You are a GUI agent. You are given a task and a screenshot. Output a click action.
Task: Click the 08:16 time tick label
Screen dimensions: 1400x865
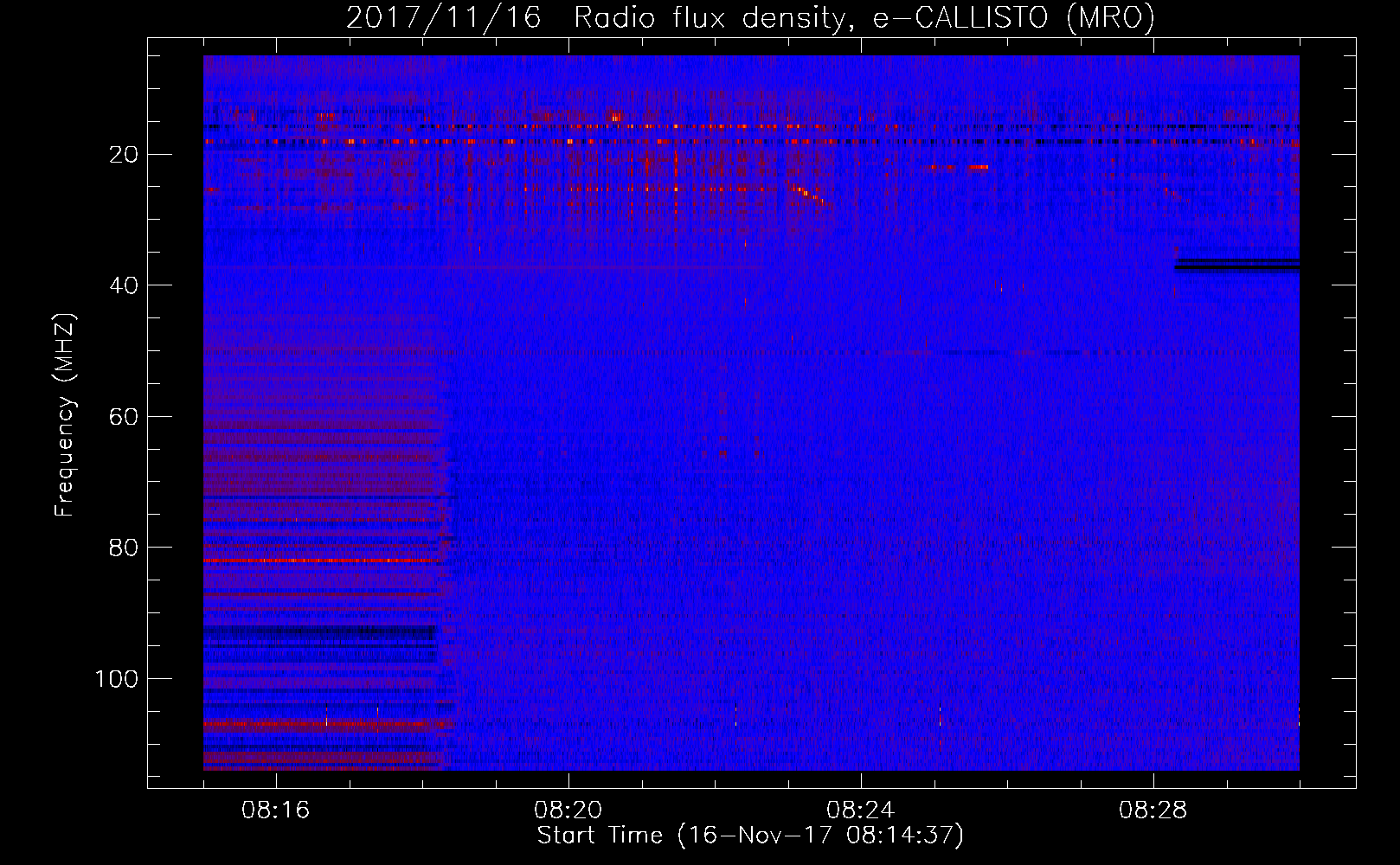pyautogui.click(x=276, y=811)
